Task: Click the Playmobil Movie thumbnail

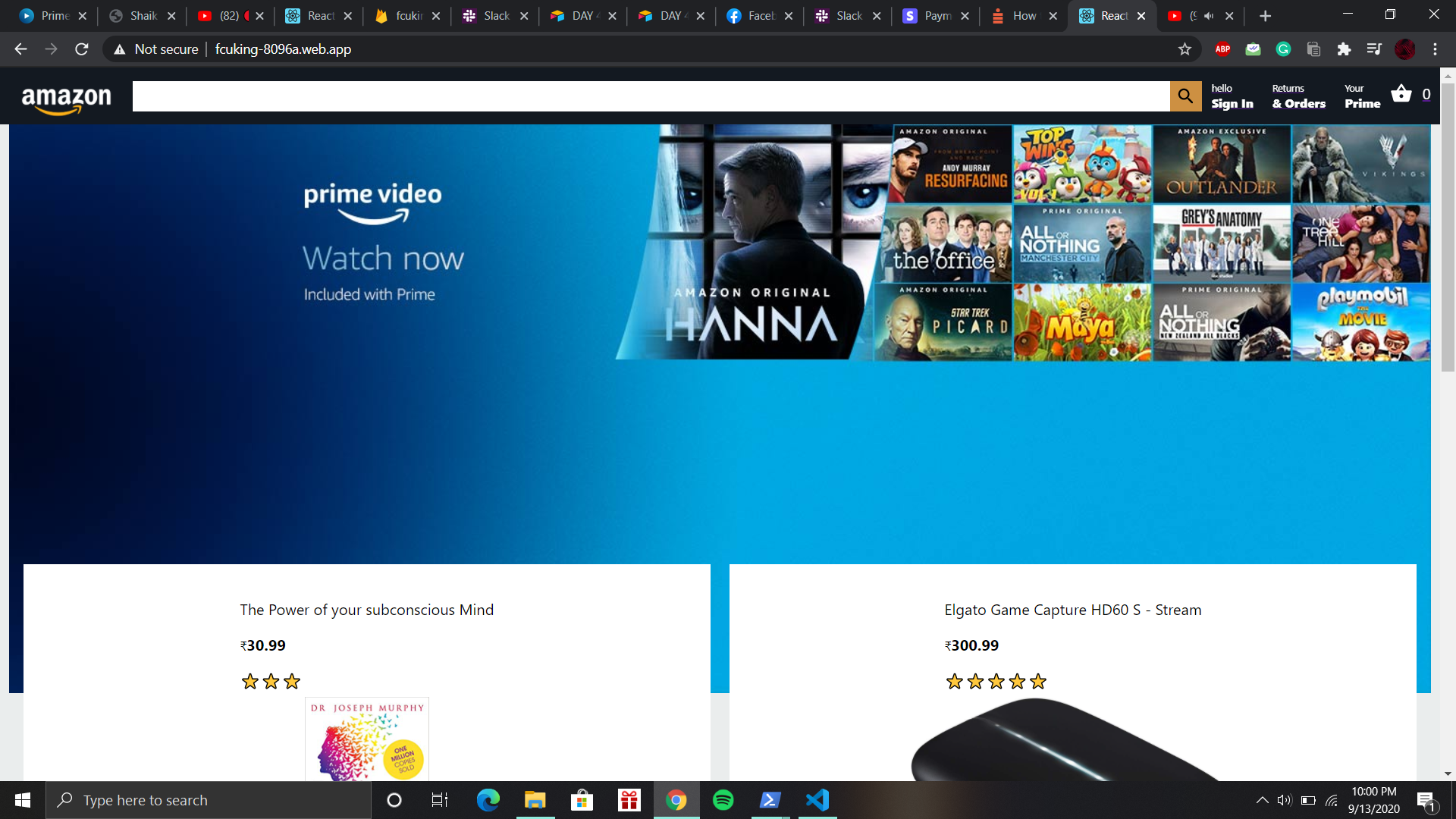Action: coord(1361,322)
